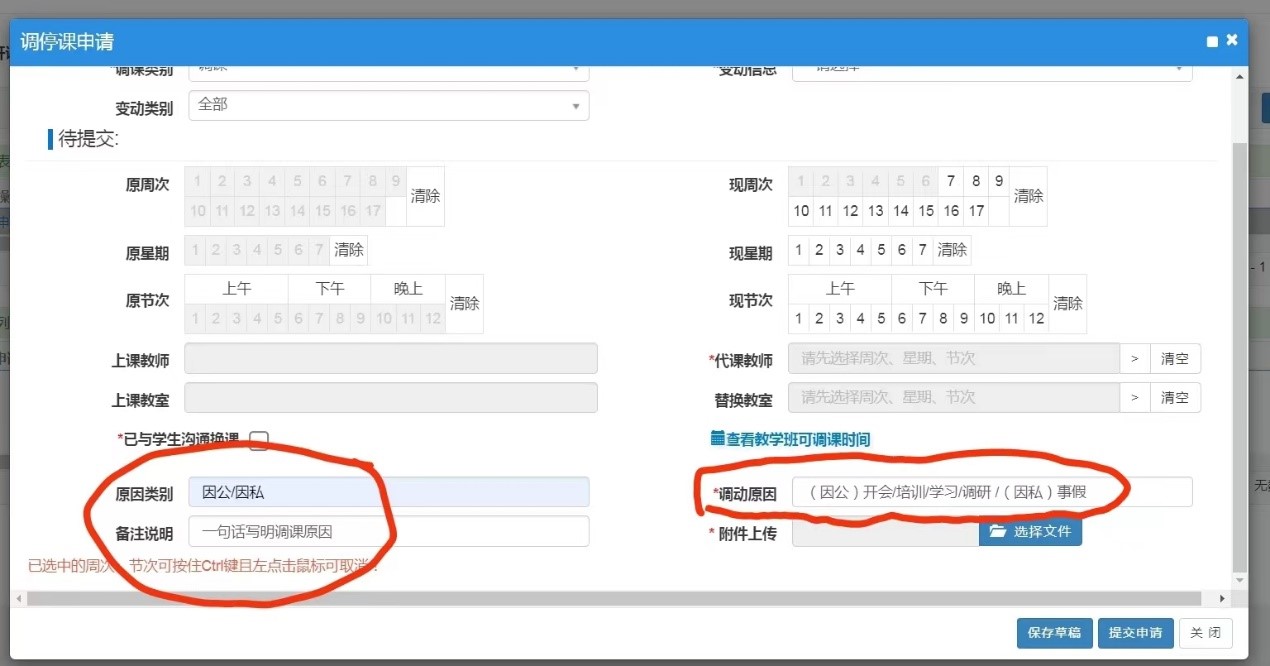
Task: Click 清除 next to 现周次 grid
Action: tap(1028, 196)
